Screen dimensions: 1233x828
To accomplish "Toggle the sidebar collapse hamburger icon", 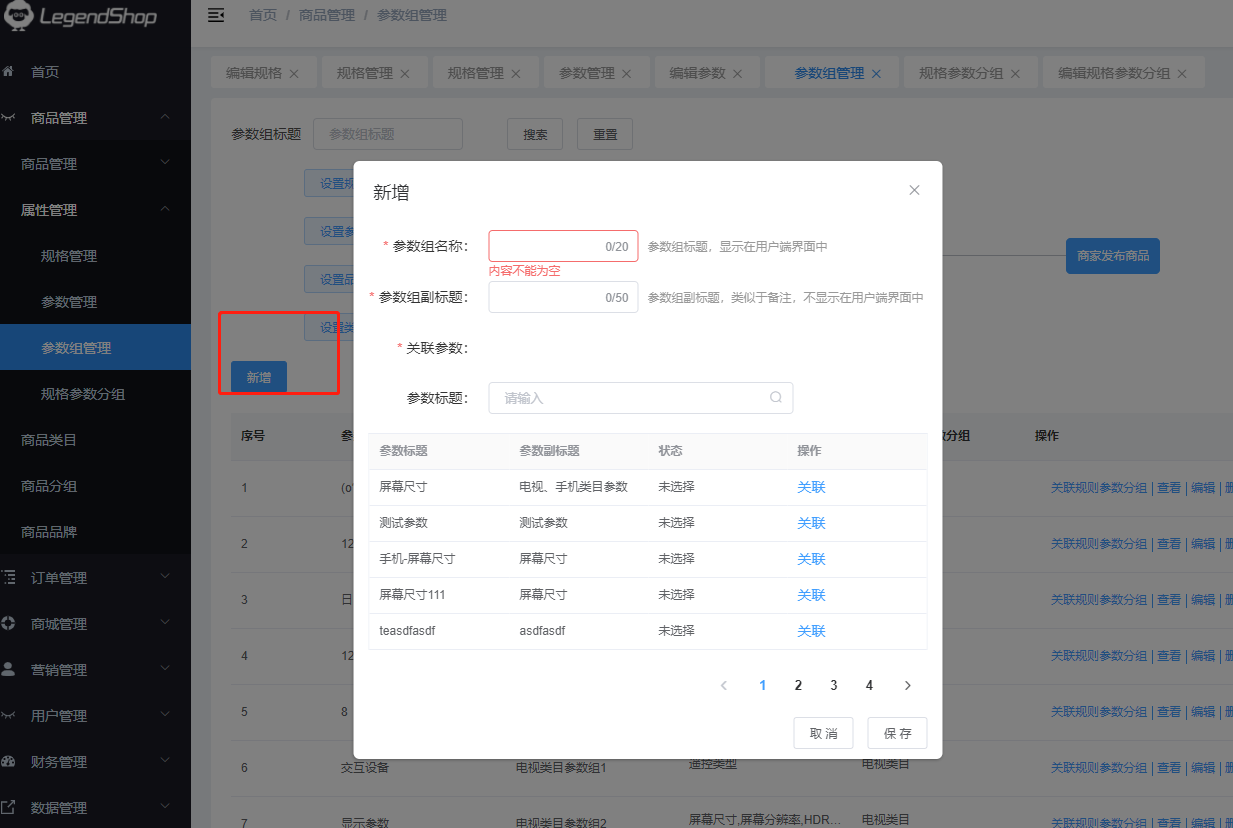I will click(x=215, y=15).
